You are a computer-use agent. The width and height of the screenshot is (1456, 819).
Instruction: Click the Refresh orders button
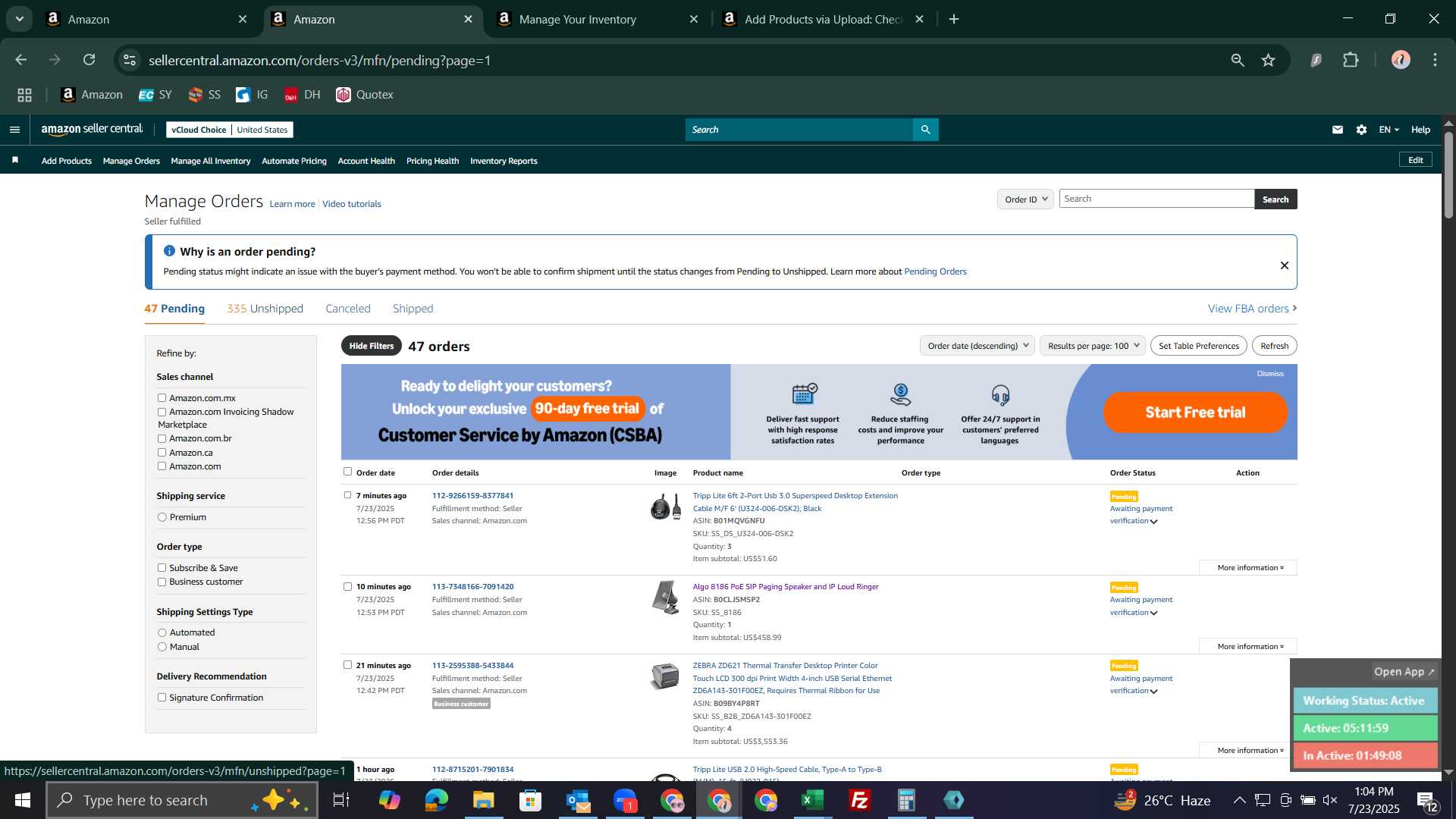point(1274,346)
